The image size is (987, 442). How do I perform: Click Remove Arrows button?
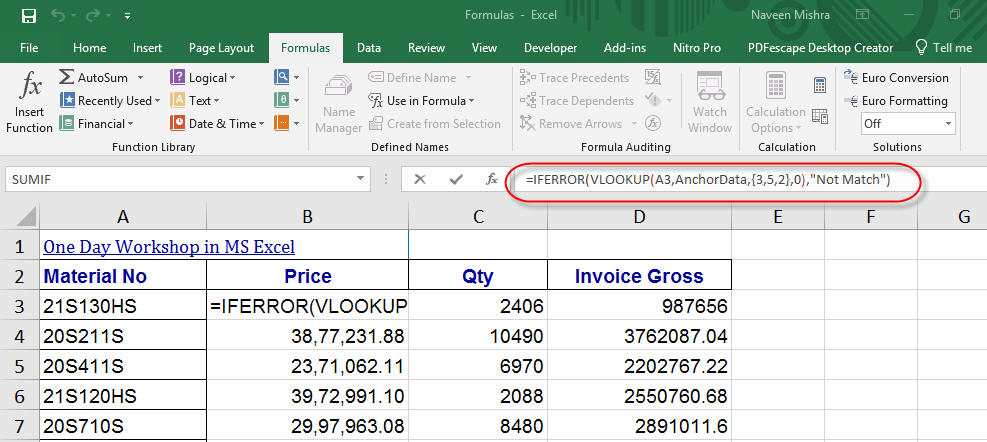(x=570, y=123)
